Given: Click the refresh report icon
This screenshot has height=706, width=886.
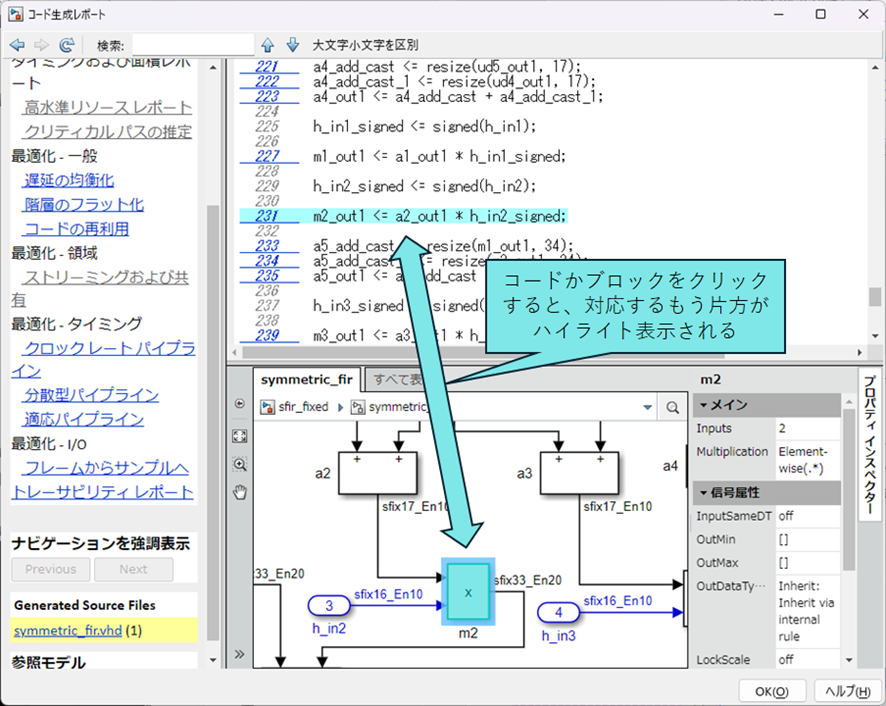Looking at the screenshot, I should [x=67, y=45].
